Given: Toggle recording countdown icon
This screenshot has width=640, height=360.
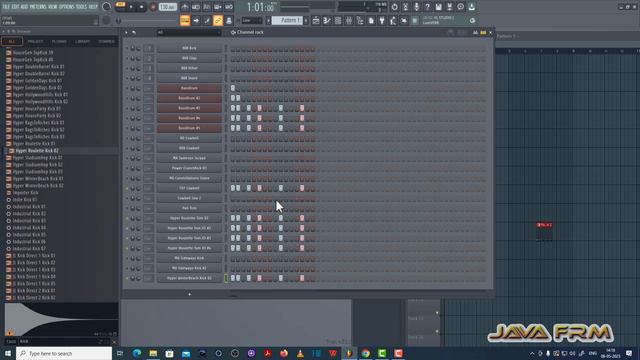Looking at the screenshot, I should click(x=207, y=7).
